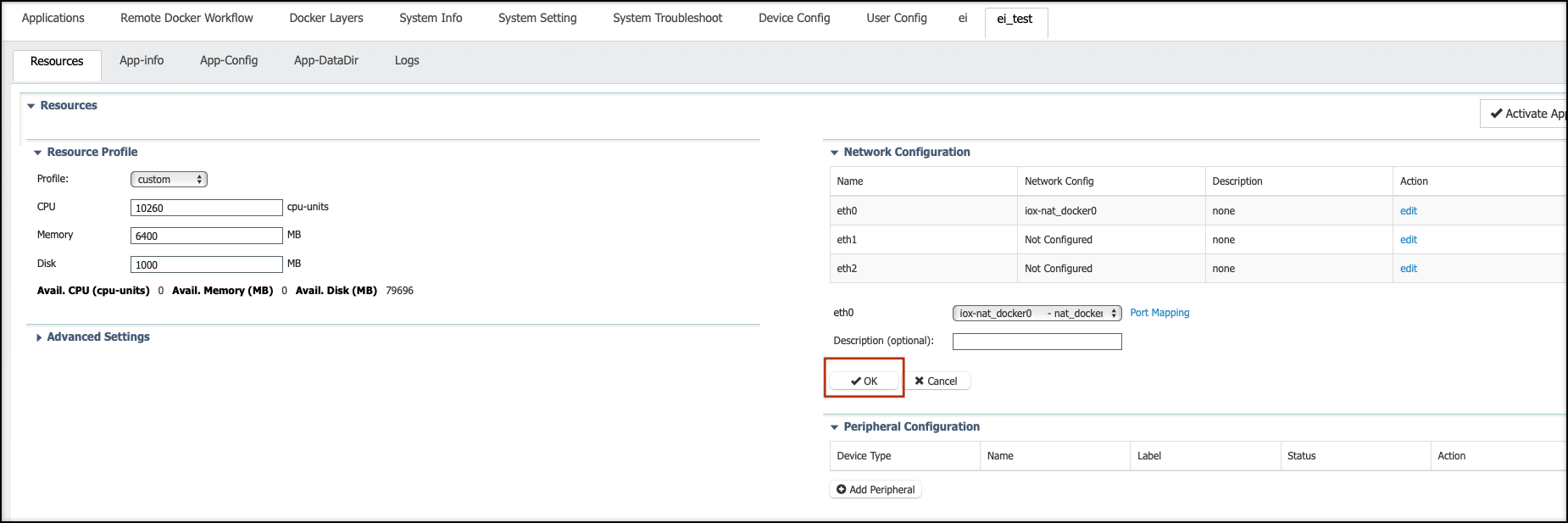Image resolution: width=1568 pixels, height=523 pixels.
Task: Select the eth0 name cell
Action: coord(924,211)
